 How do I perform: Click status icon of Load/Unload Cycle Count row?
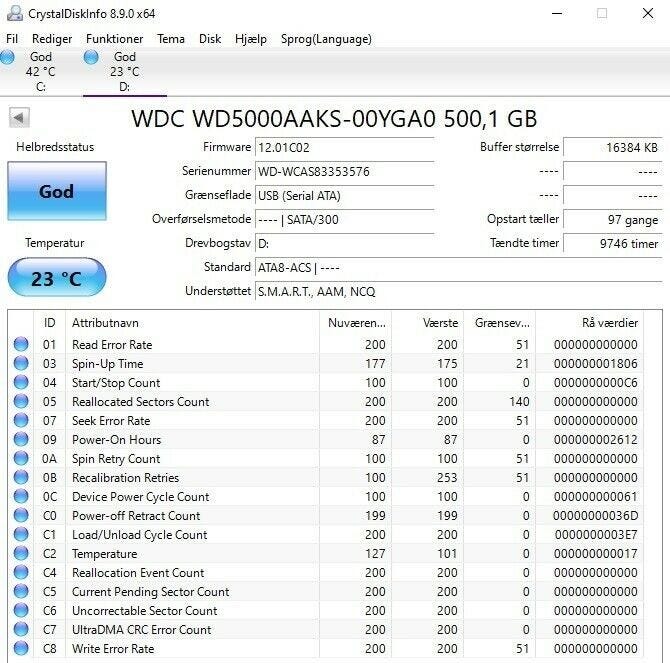pos(21,534)
